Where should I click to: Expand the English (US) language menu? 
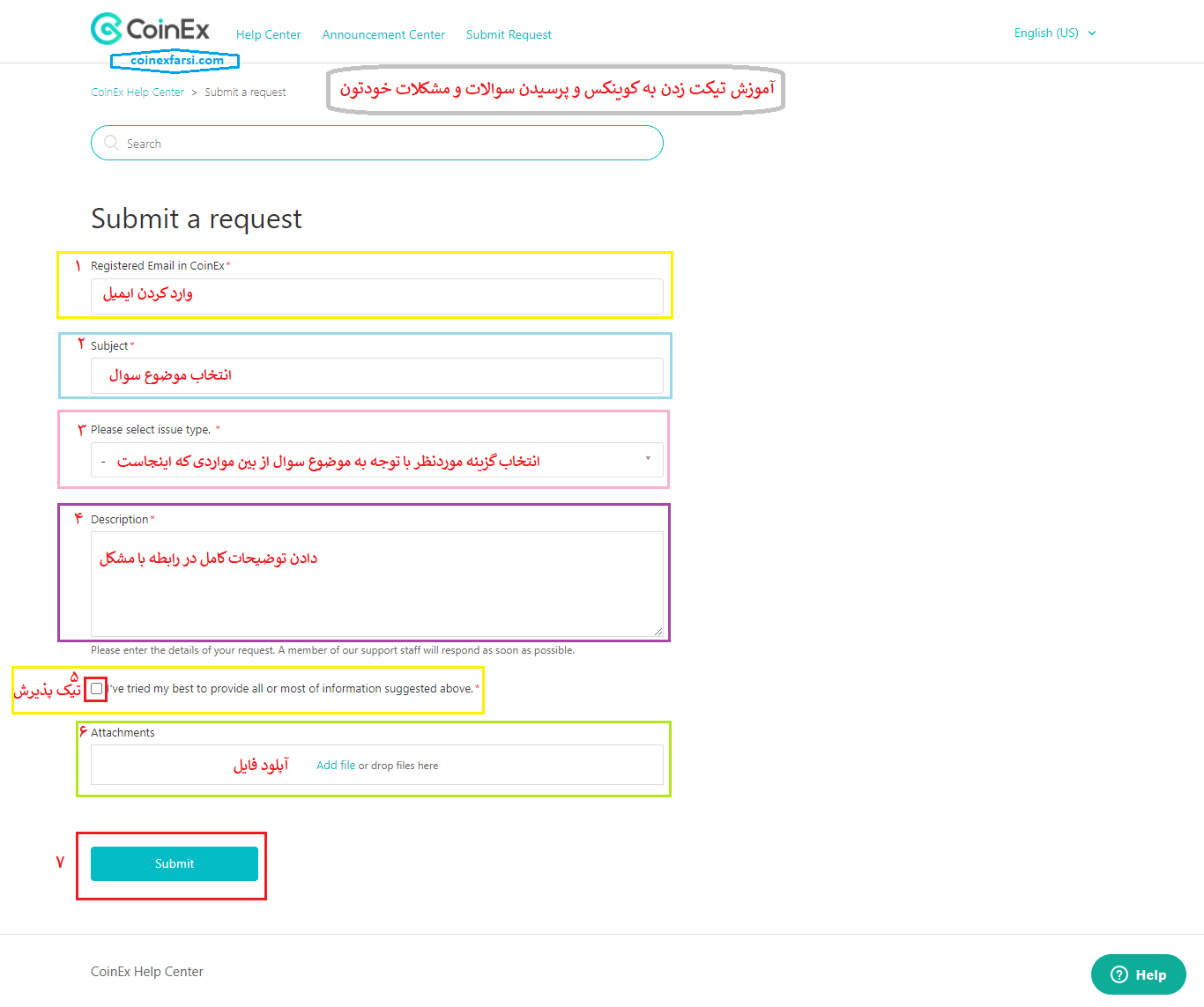(1046, 33)
